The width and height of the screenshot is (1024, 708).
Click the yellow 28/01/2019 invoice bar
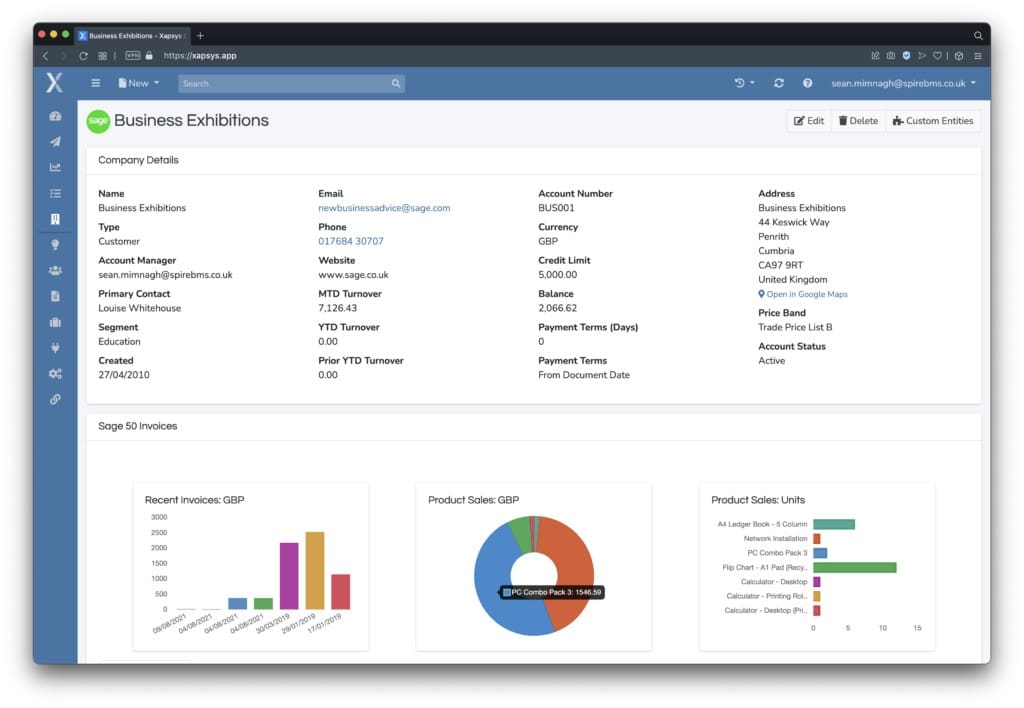click(315, 571)
